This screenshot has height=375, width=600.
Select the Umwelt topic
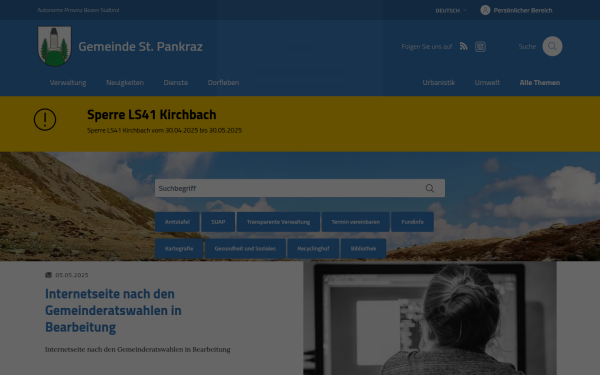coord(487,82)
